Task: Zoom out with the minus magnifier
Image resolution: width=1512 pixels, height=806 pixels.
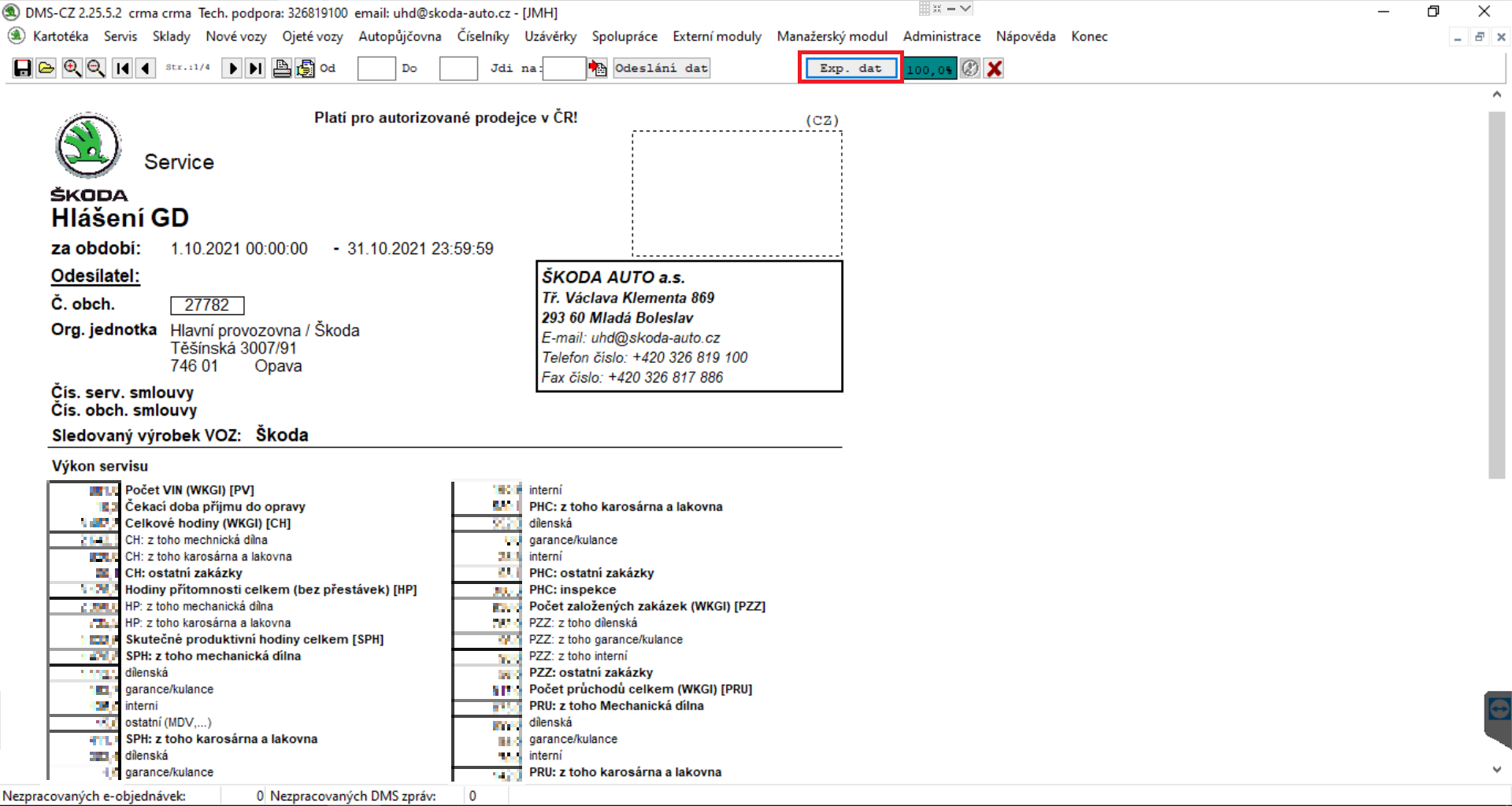Action: pos(96,68)
